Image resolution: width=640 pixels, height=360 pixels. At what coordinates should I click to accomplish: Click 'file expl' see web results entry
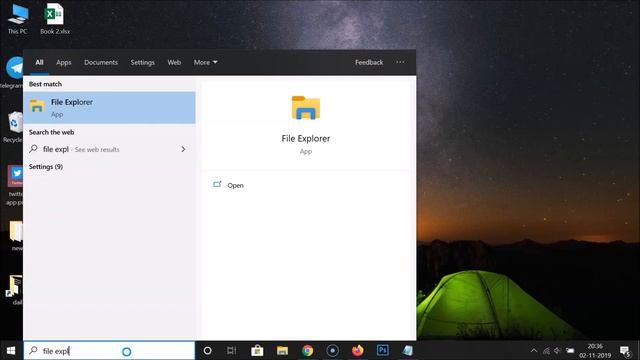pyautogui.click(x=109, y=149)
